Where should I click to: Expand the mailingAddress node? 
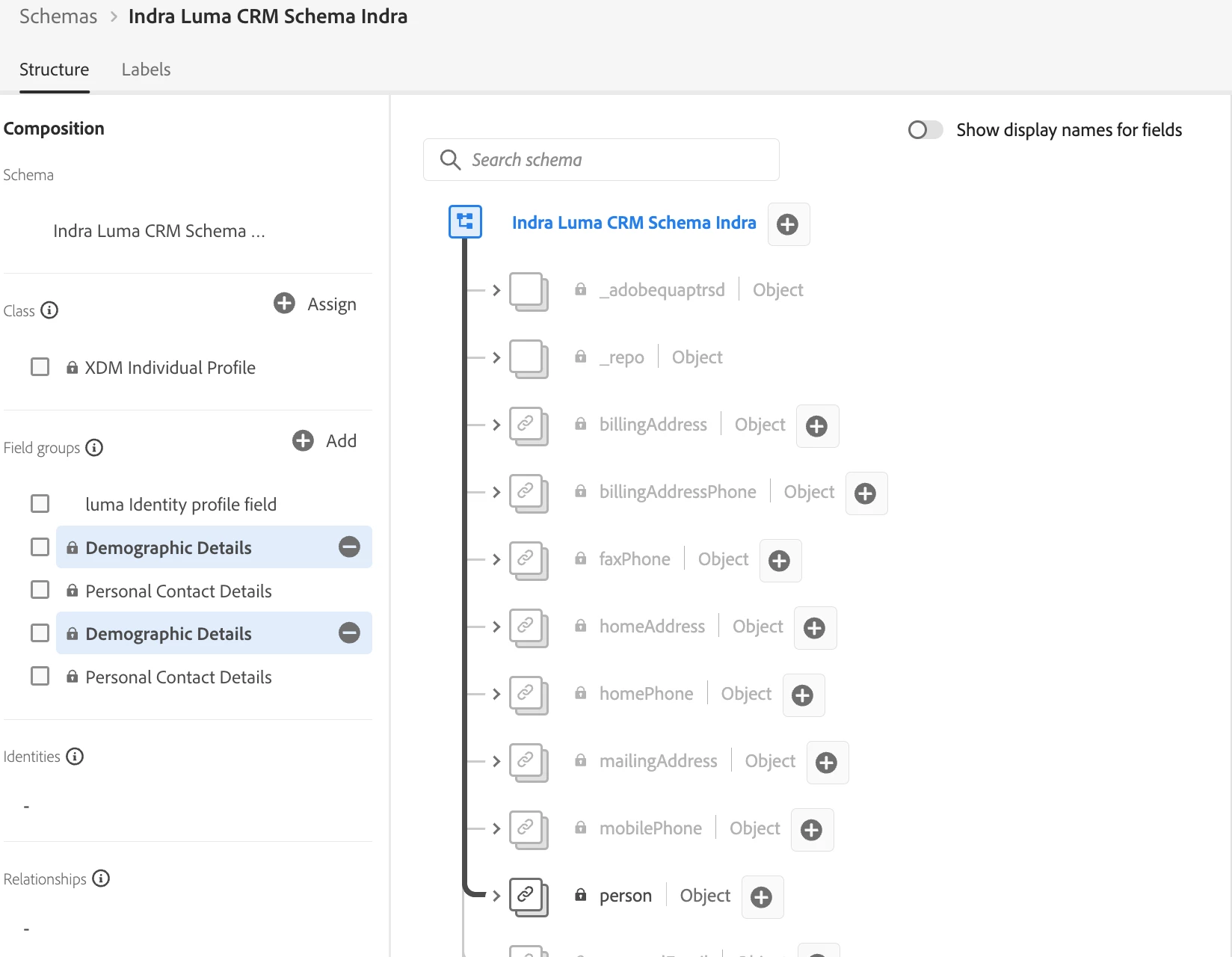click(496, 761)
